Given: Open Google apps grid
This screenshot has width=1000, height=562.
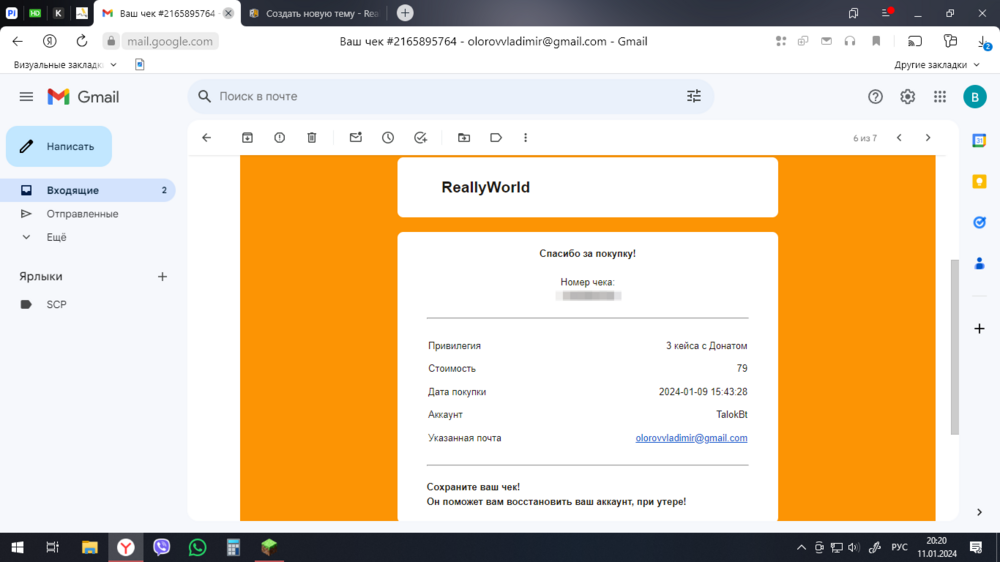Looking at the screenshot, I should pyautogui.click(x=940, y=97).
